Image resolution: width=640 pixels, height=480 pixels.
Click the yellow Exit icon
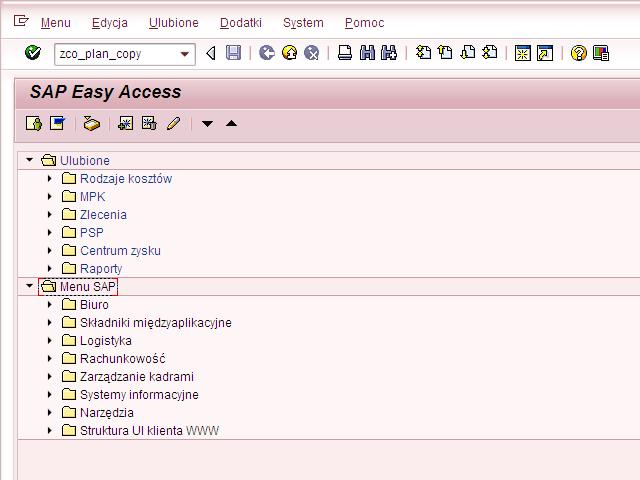tap(289, 53)
